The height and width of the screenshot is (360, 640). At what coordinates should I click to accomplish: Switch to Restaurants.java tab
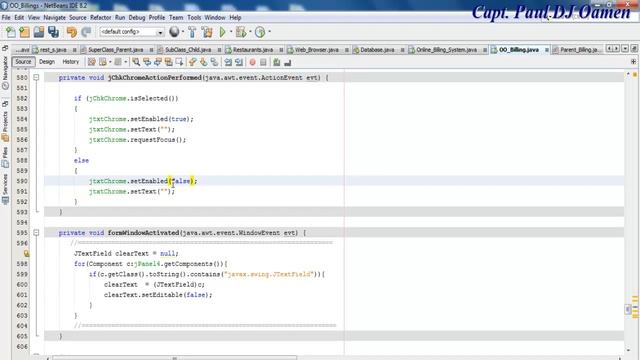pyautogui.click(x=253, y=50)
